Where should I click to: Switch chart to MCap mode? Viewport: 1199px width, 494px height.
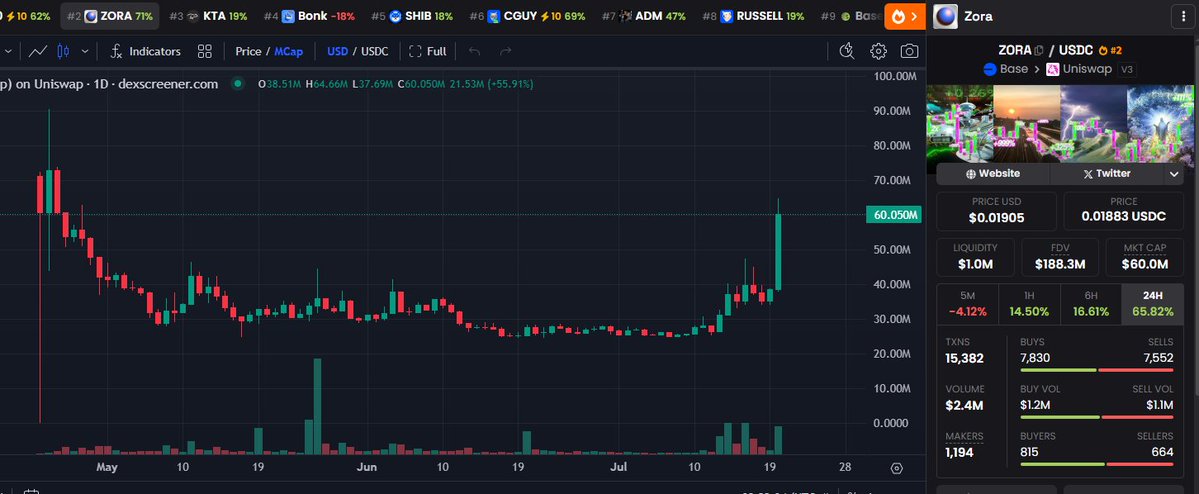point(288,51)
